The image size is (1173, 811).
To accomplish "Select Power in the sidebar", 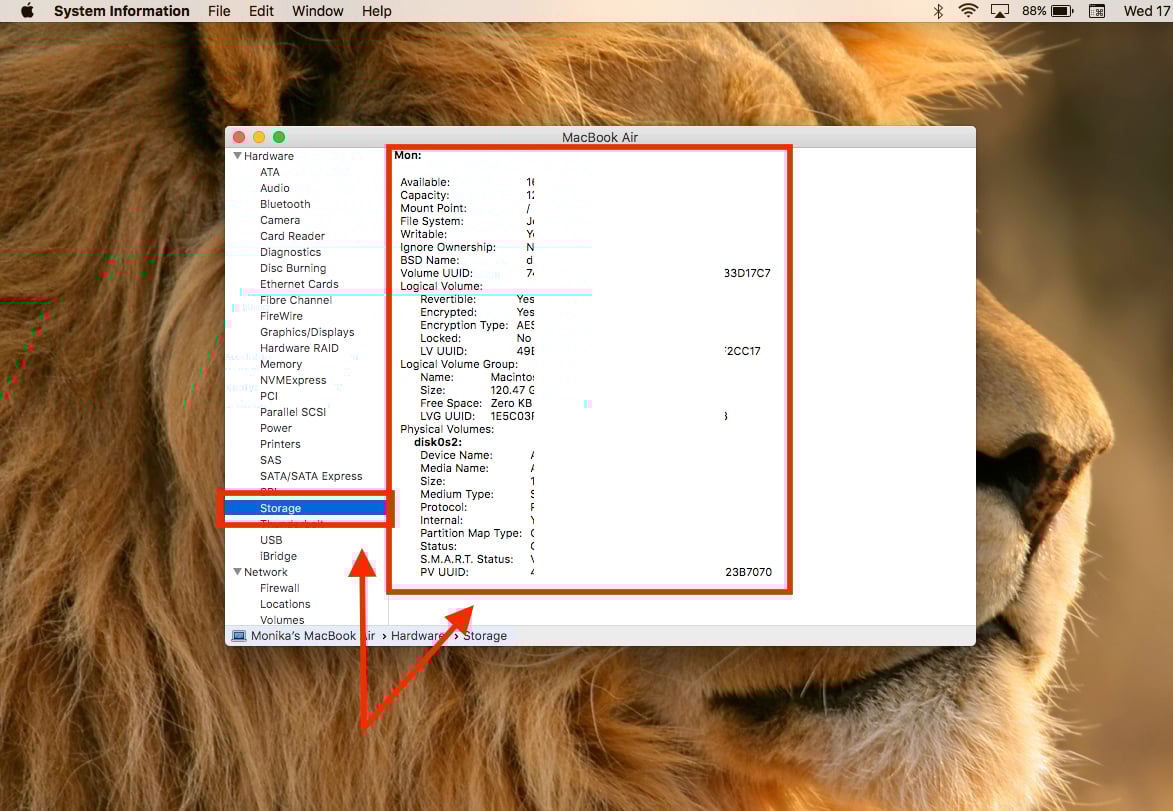I will pos(276,428).
